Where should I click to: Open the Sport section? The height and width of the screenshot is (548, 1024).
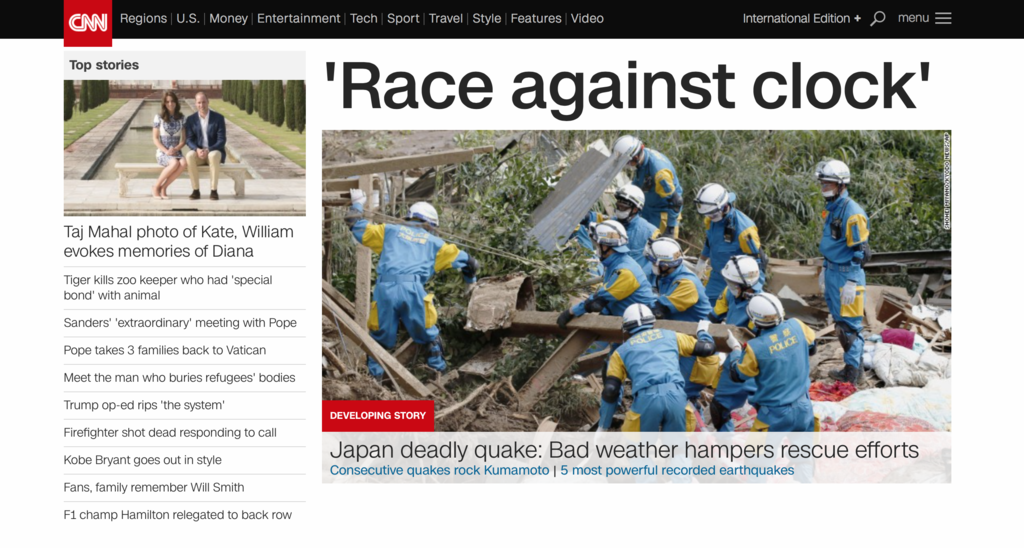(x=403, y=18)
